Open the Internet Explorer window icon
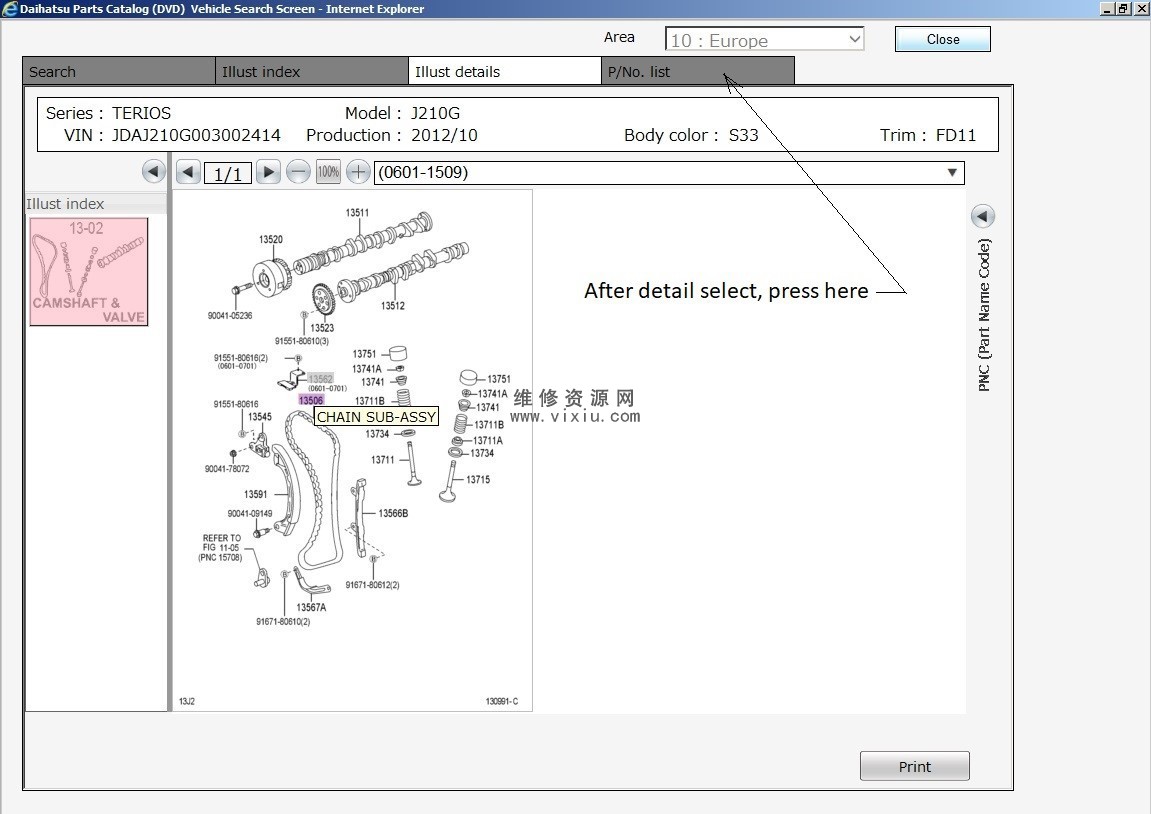Image resolution: width=1151 pixels, height=814 pixels. coord(10,9)
